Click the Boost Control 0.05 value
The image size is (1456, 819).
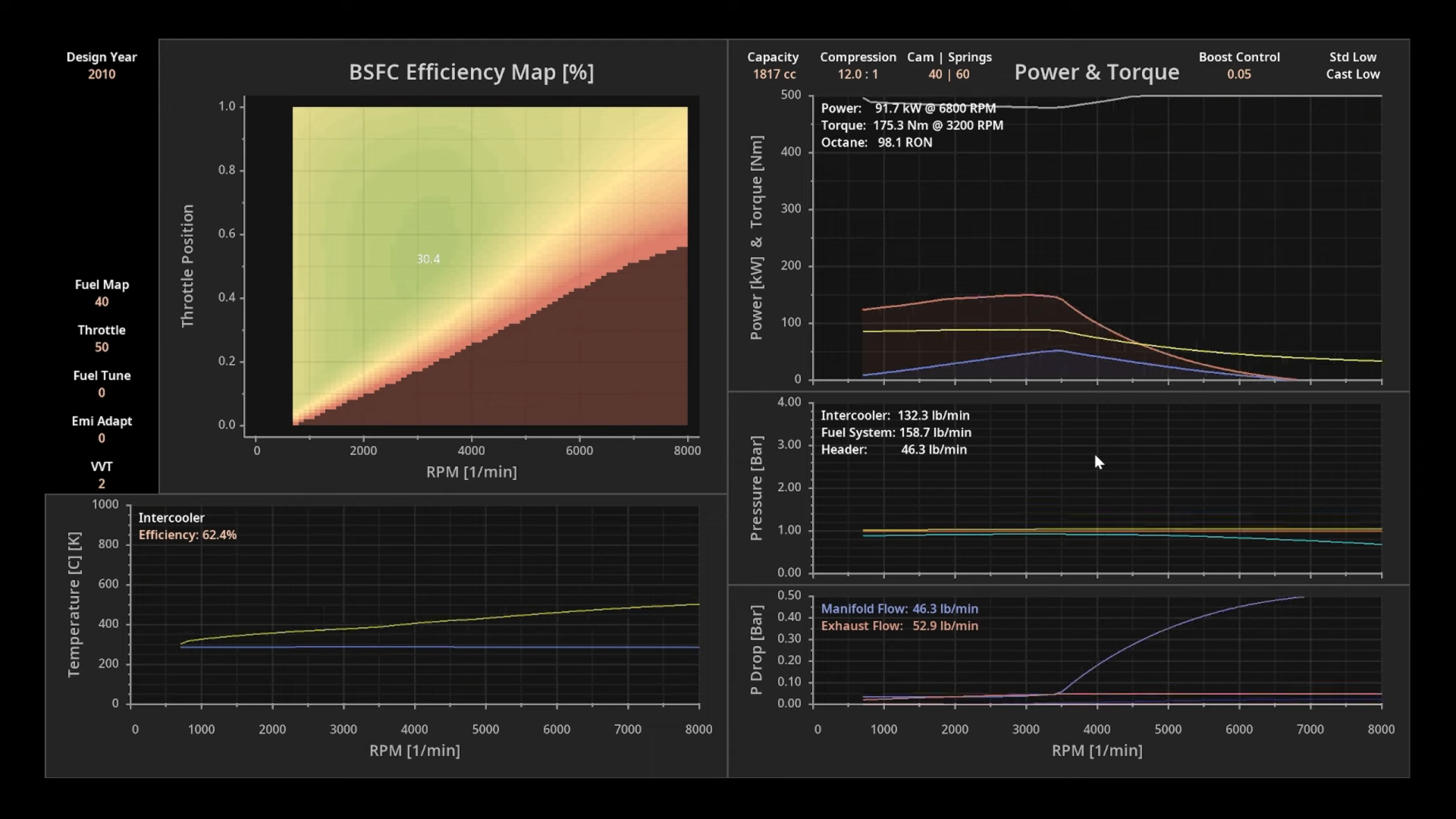click(1239, 74)
